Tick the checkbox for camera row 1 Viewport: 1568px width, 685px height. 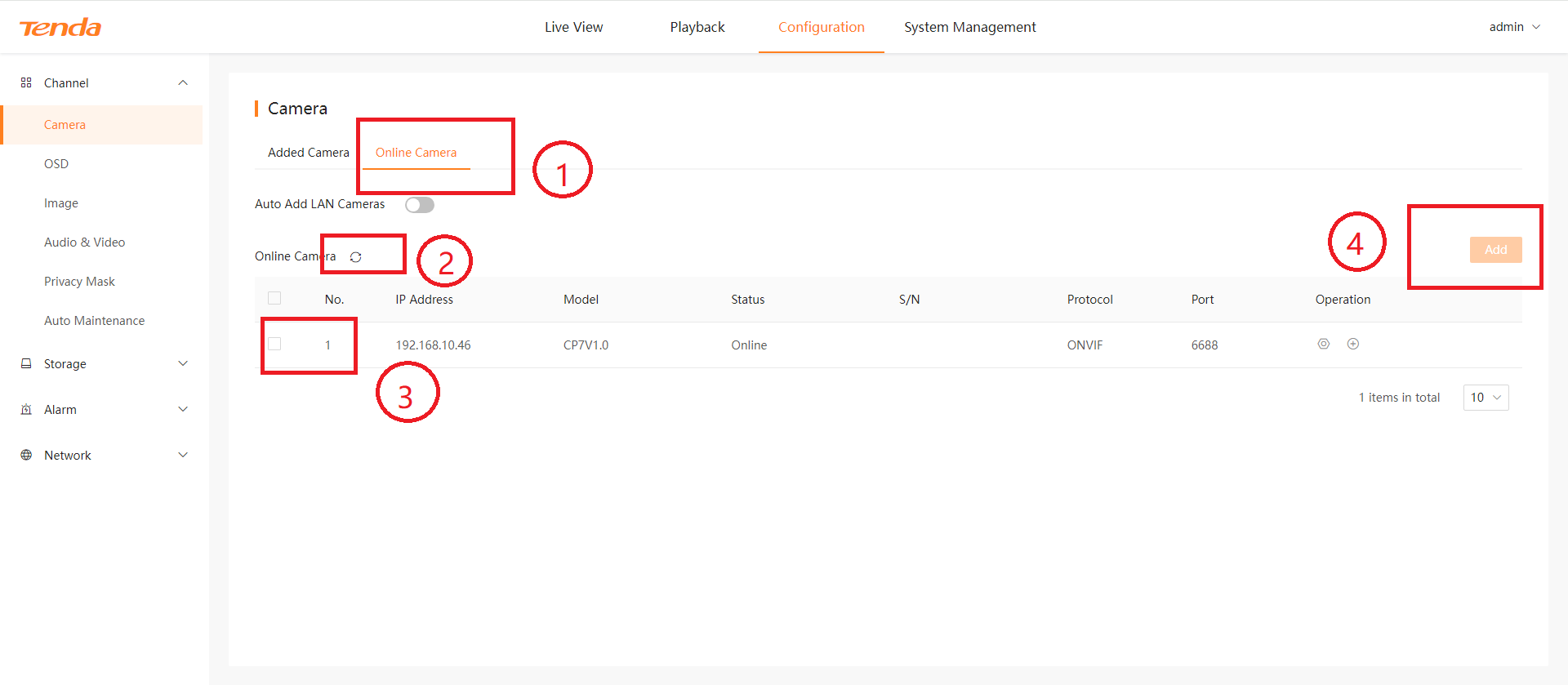[274, 345]
